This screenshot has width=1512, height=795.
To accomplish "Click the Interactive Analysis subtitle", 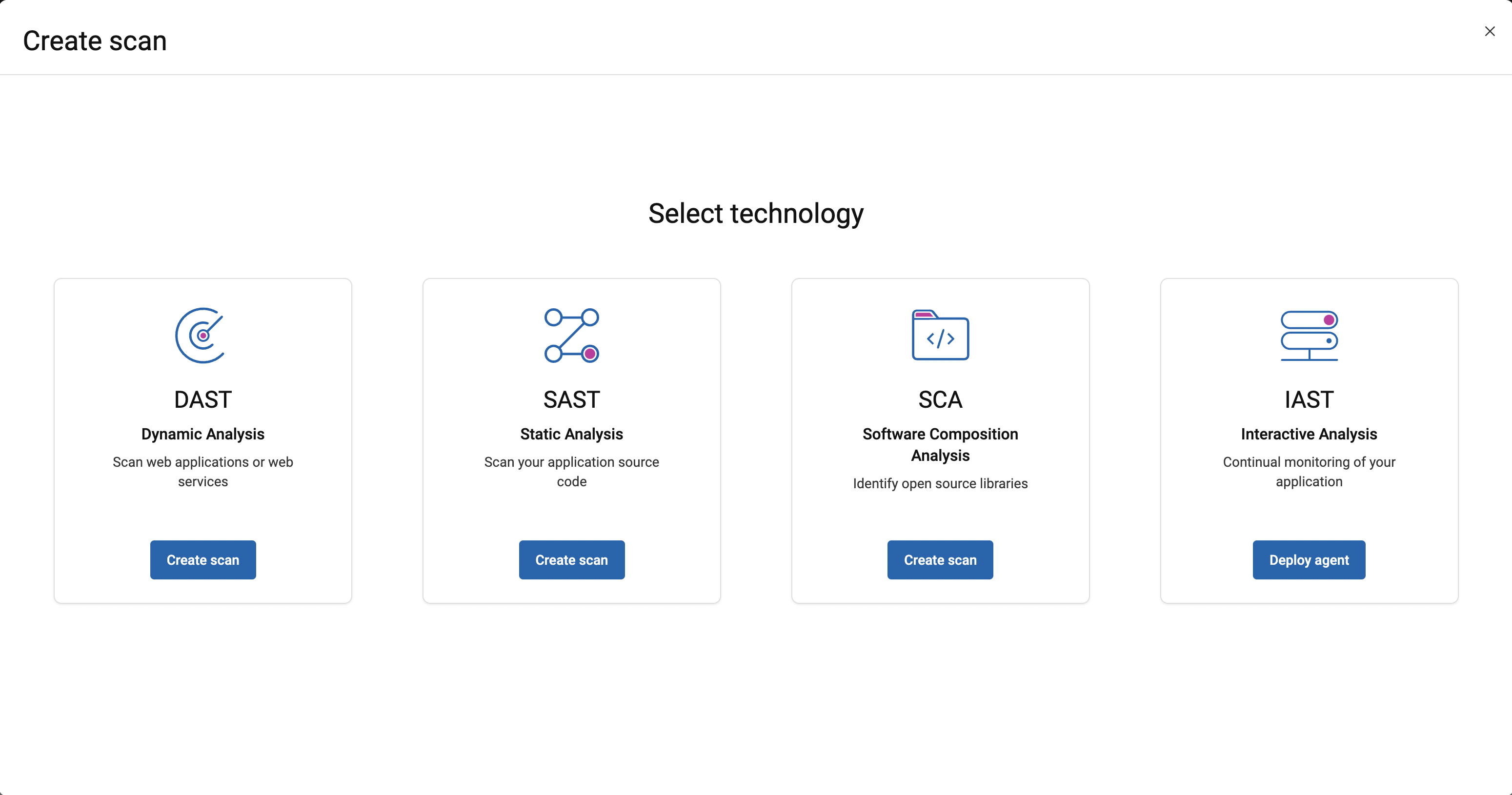I will pos(1309,434).
